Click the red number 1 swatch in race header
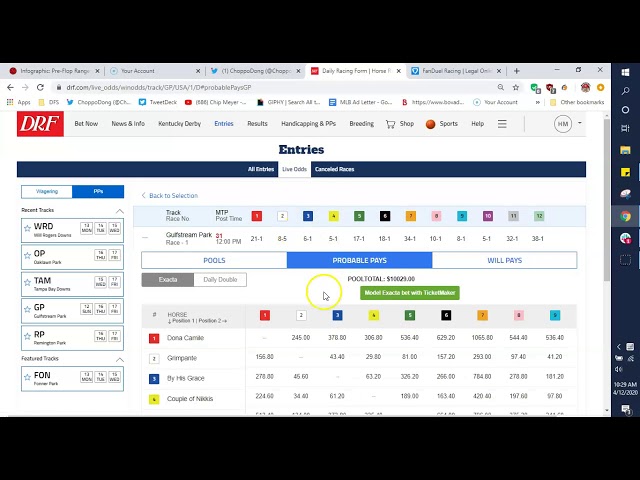The width and height of the screenshot is (640, 480). [256, 216]
